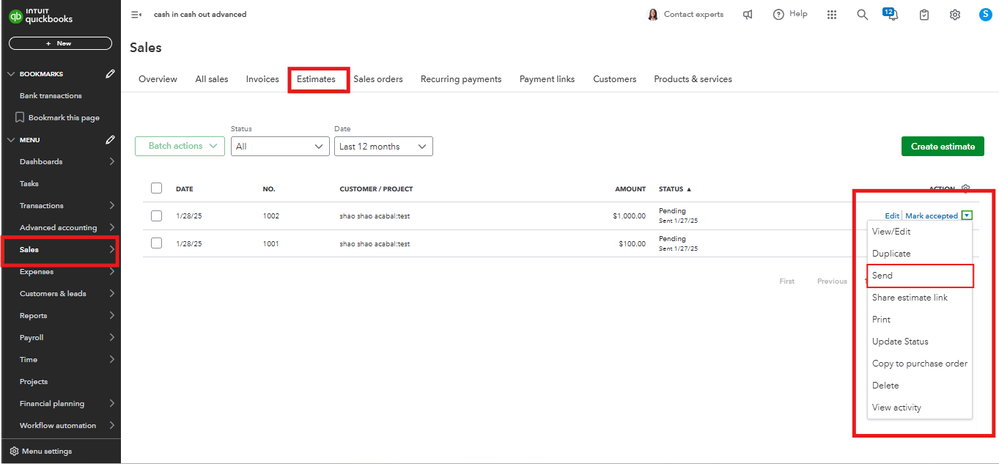Expand the Expenses submenu
Screen dimensions: 999x464
pos(111,272)
